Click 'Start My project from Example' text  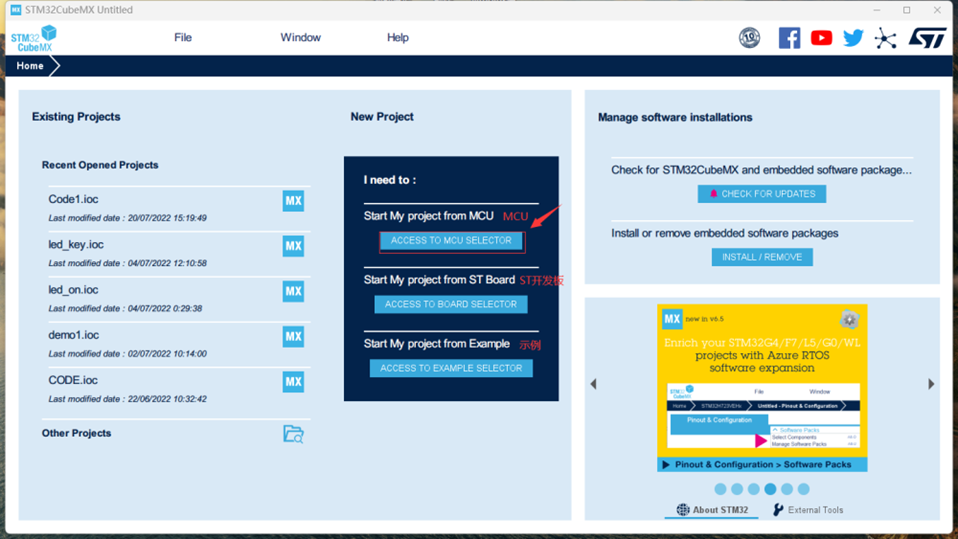(437, 343)
